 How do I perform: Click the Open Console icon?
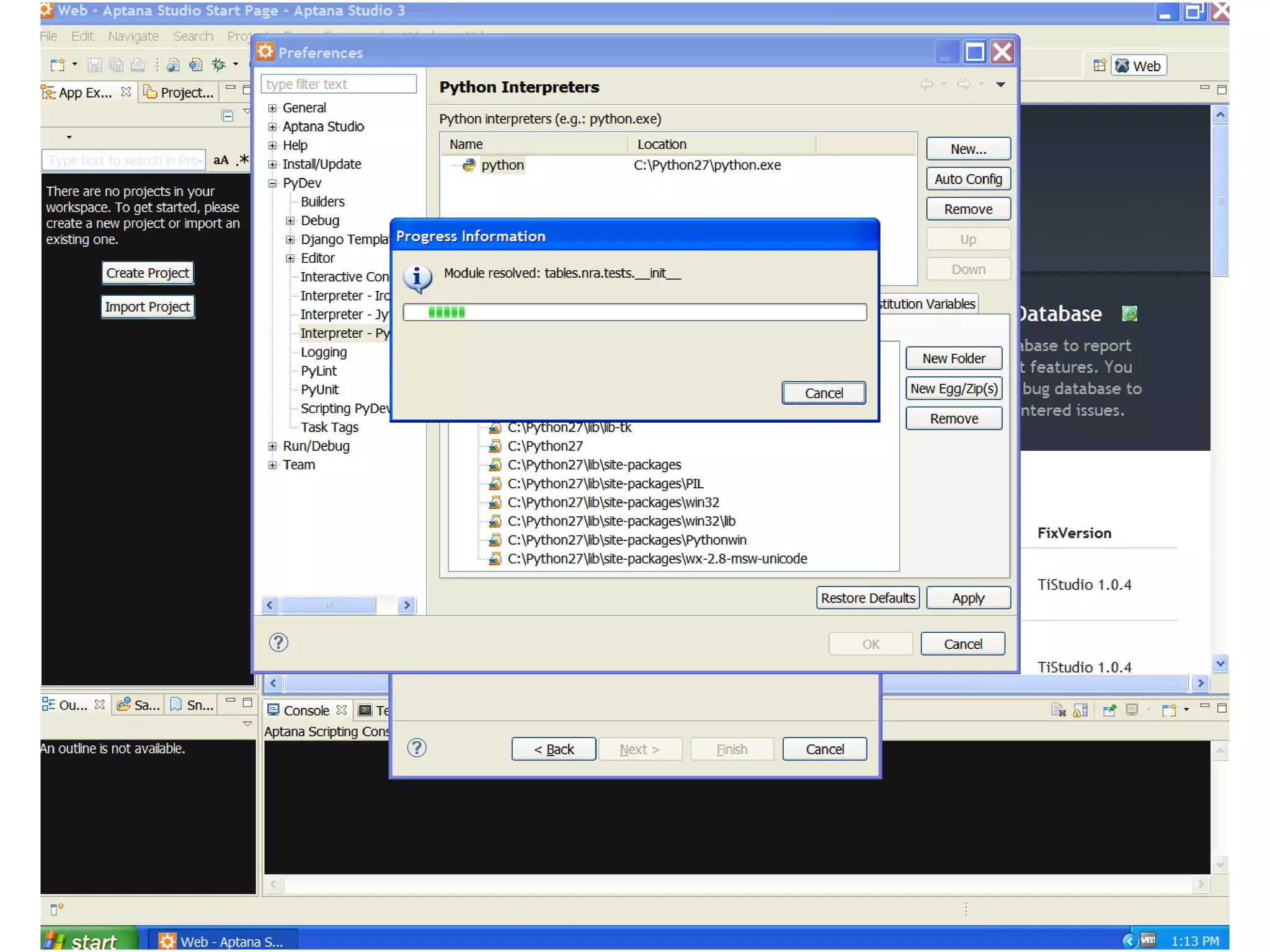pos(1169,710)
